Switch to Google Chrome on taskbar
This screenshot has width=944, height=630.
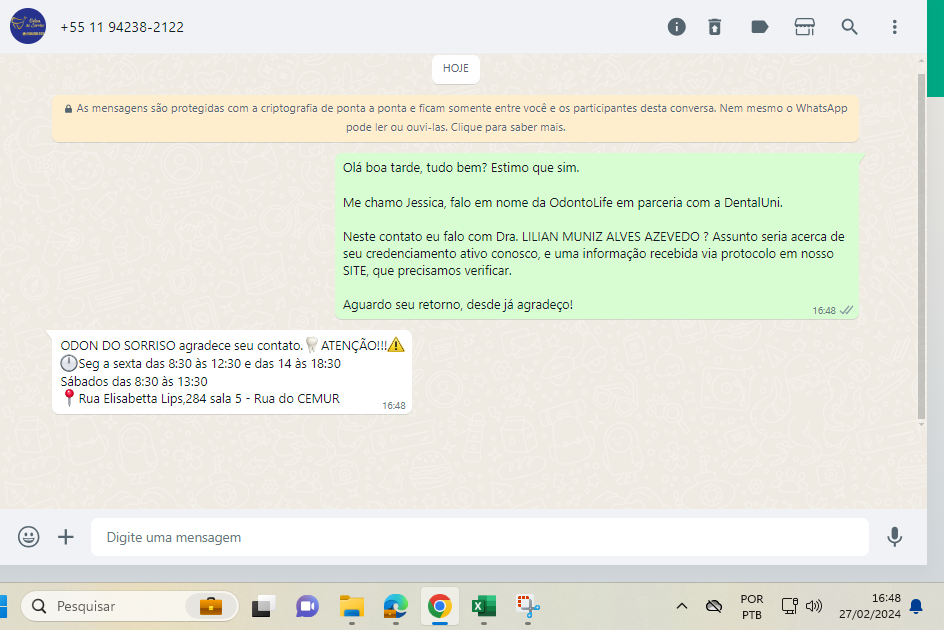pyautogui.click(x=439, y=606)
